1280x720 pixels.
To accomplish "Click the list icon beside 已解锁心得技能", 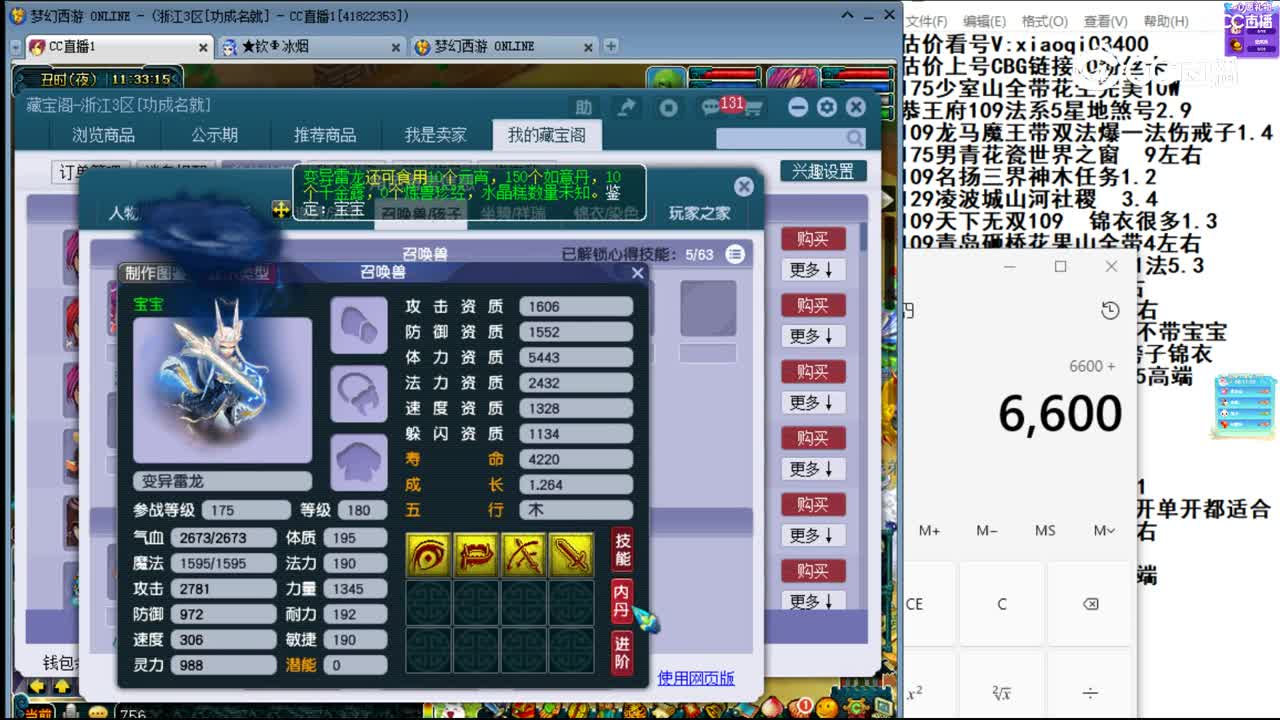I will (x=735, y=254).
